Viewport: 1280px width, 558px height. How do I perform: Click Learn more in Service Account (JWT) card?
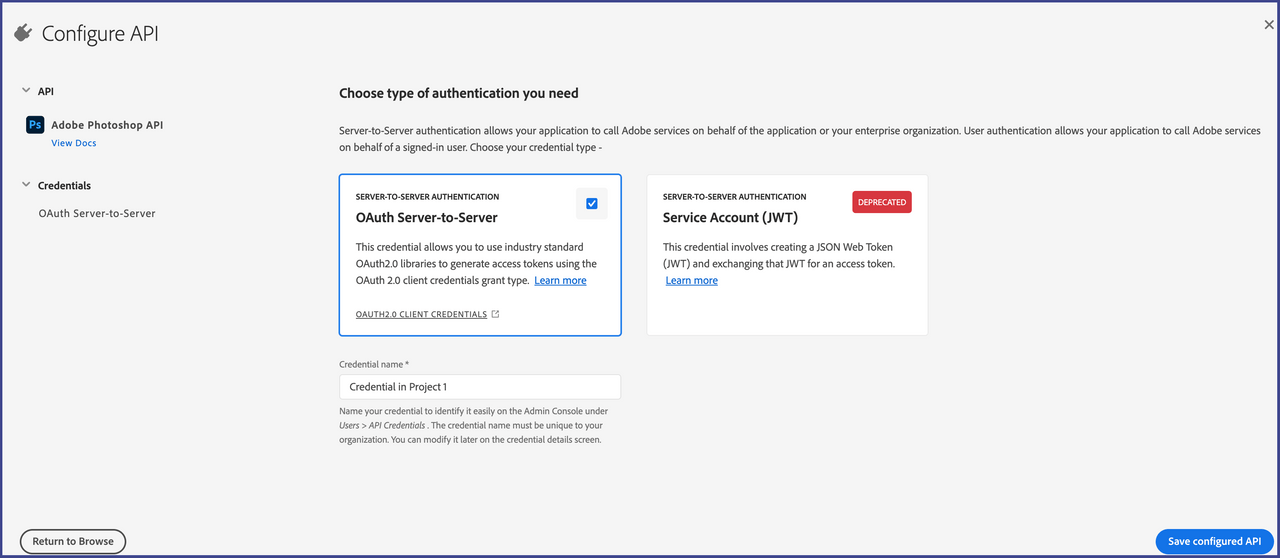pos(692,280)
